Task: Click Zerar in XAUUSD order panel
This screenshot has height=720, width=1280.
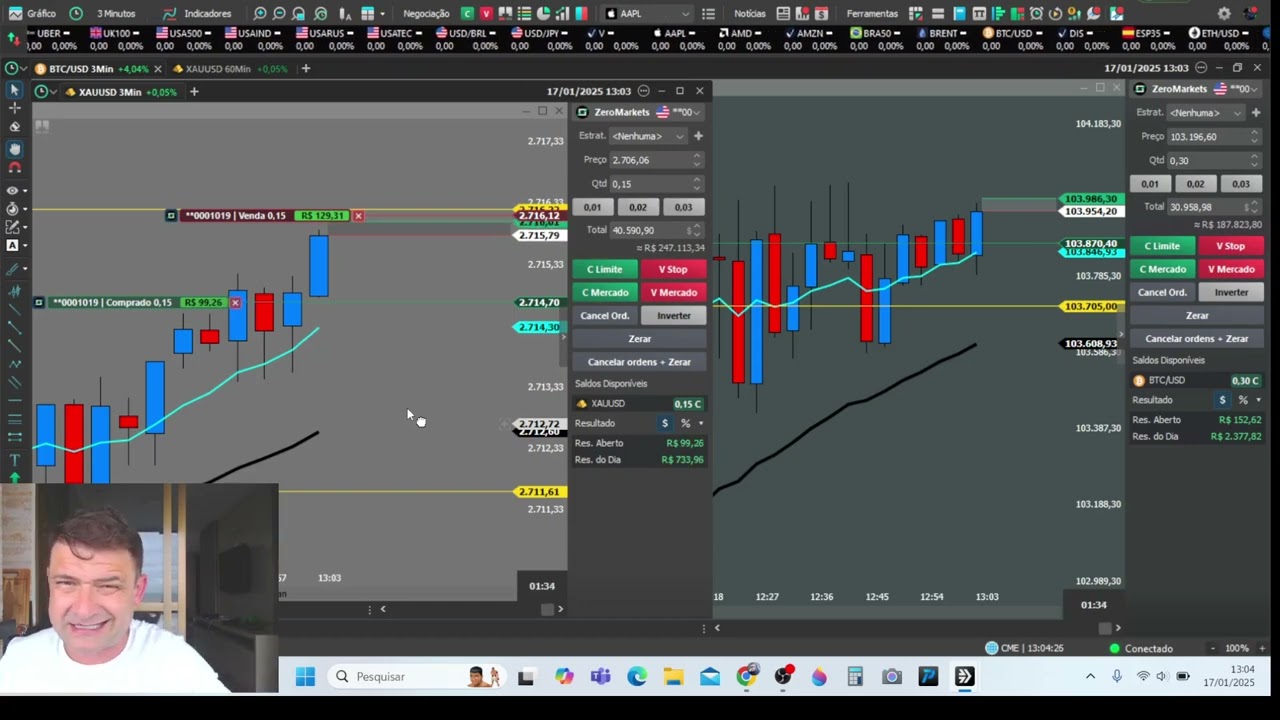Action: coord(639,339)
